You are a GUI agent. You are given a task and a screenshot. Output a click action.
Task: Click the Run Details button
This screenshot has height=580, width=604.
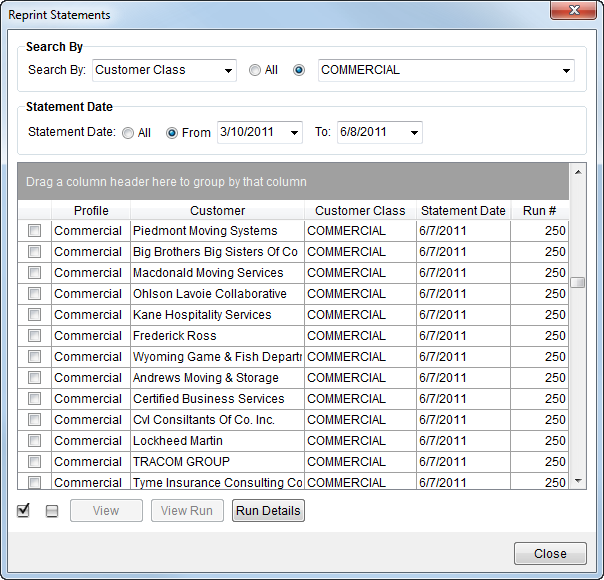pos(268,511)
